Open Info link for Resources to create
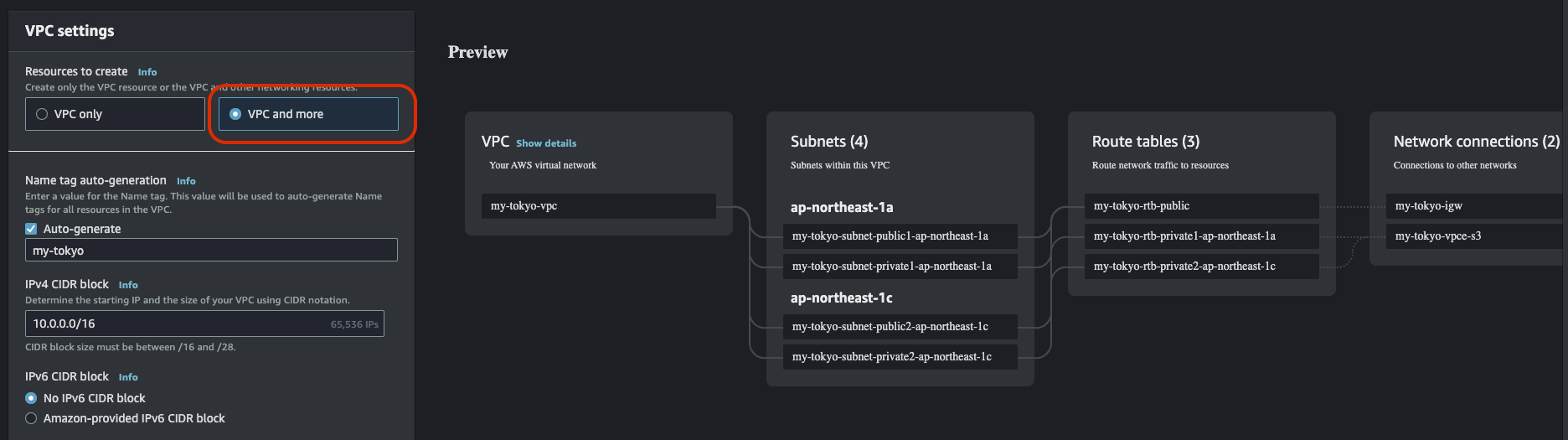The height and width of the screenshot is (440, 1568). click(147, 72)
